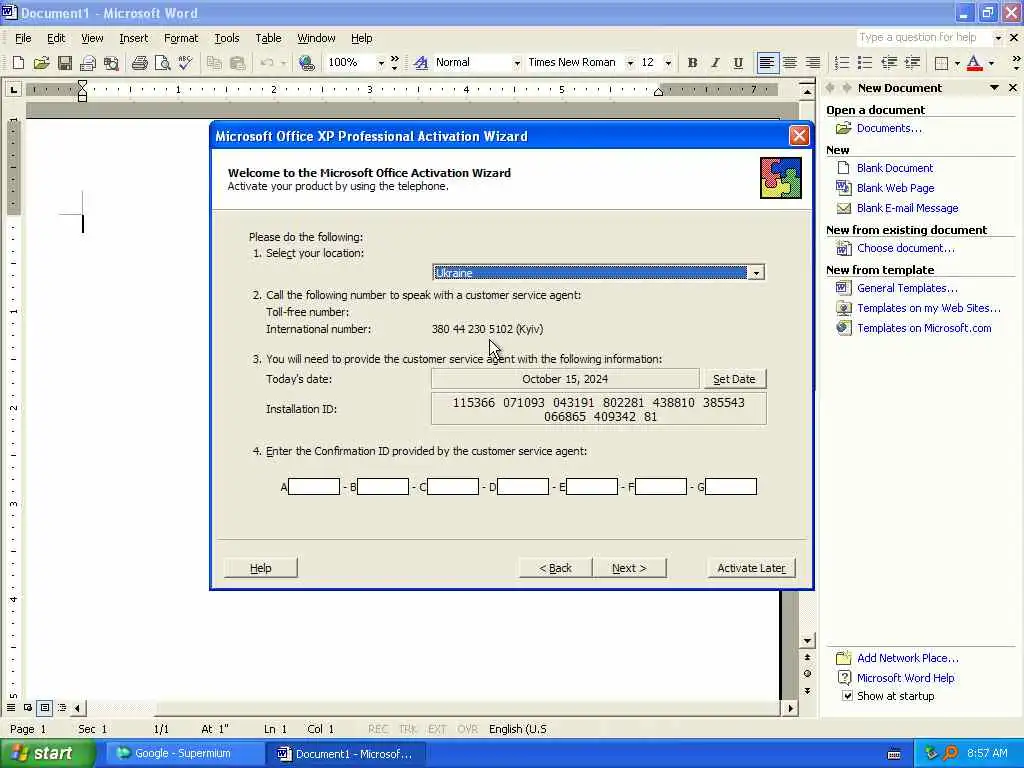
Task: Open the Times New Roman font dropdown
Action: [x=630, y=63]
